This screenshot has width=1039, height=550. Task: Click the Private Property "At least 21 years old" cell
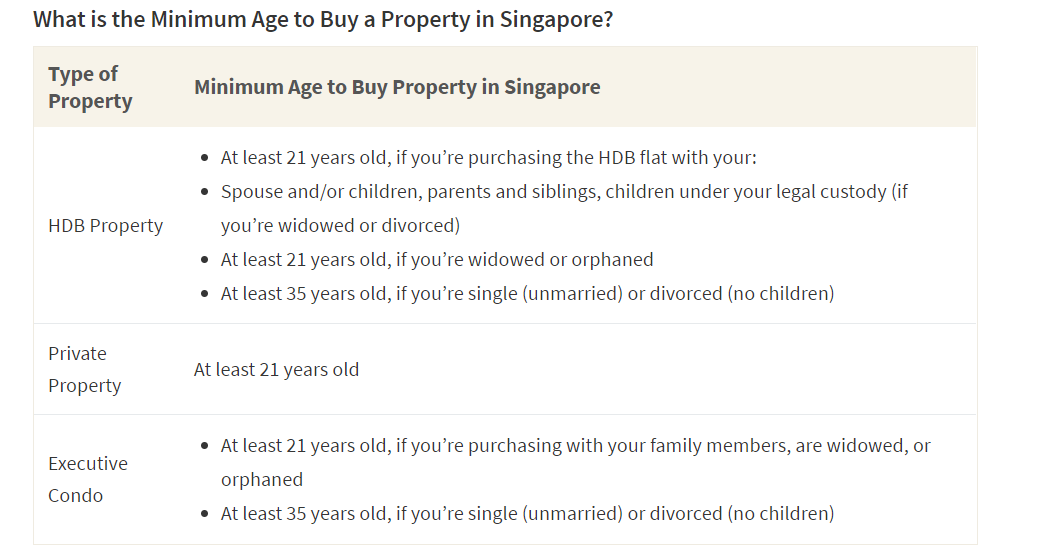click(x=276, y=369)
